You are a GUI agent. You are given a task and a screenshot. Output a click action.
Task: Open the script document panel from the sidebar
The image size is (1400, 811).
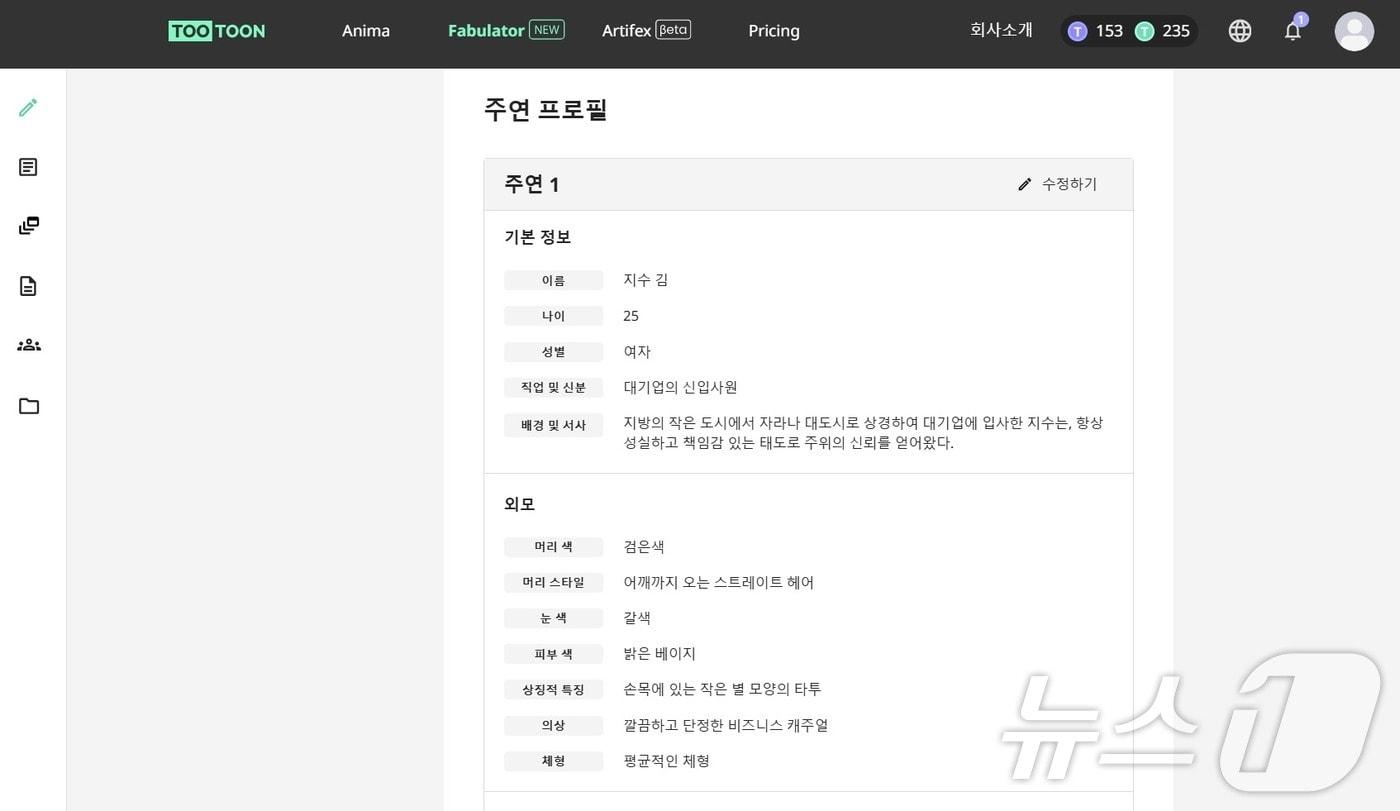(28, 166)
